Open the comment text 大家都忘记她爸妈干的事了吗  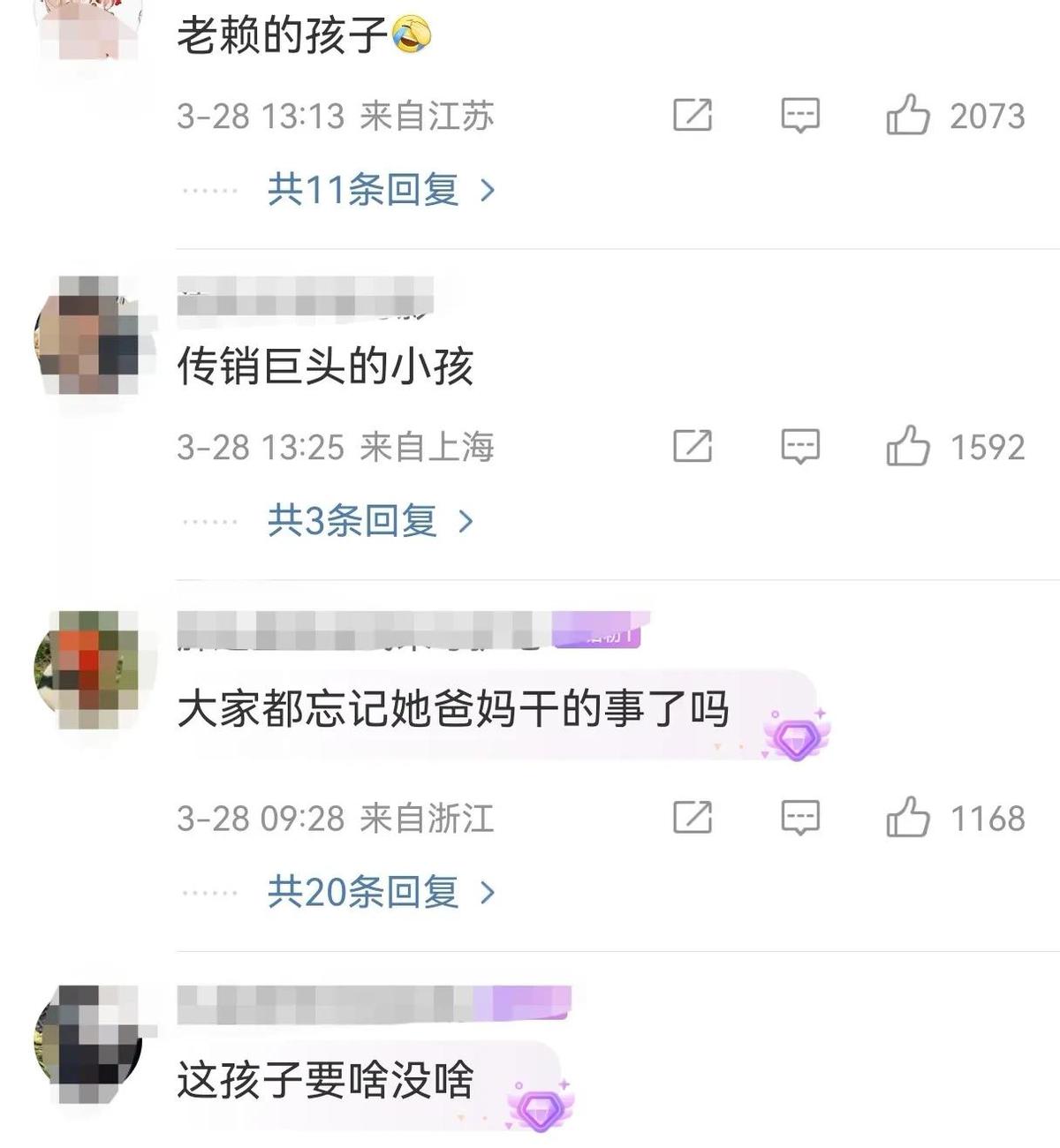click(x=453, y=709)
